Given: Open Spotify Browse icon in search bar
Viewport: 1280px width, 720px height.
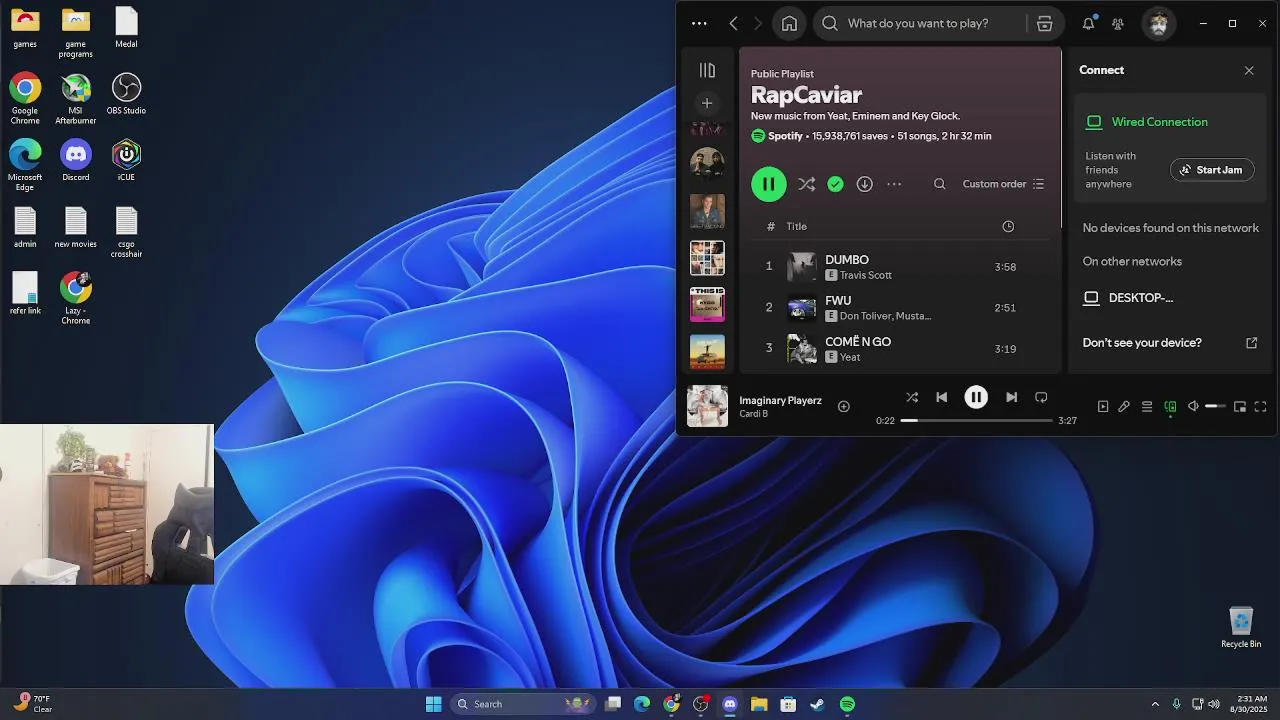Looking at the screenshot, I should tap(1044, 23).
